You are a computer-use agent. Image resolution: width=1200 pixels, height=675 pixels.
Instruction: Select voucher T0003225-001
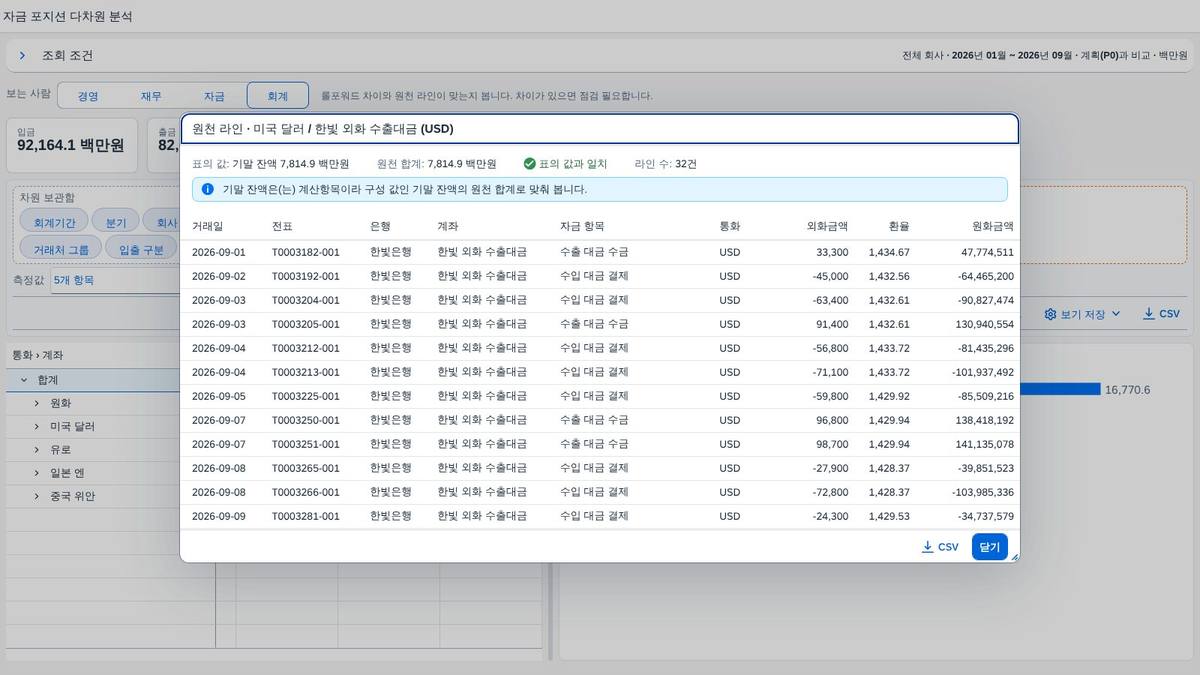coord(305,396)
